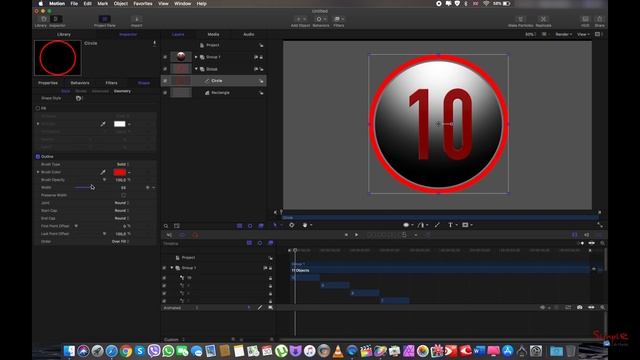Click the Import toolbar button
Viewport: 640px width, 360px height.
[137, 19]
